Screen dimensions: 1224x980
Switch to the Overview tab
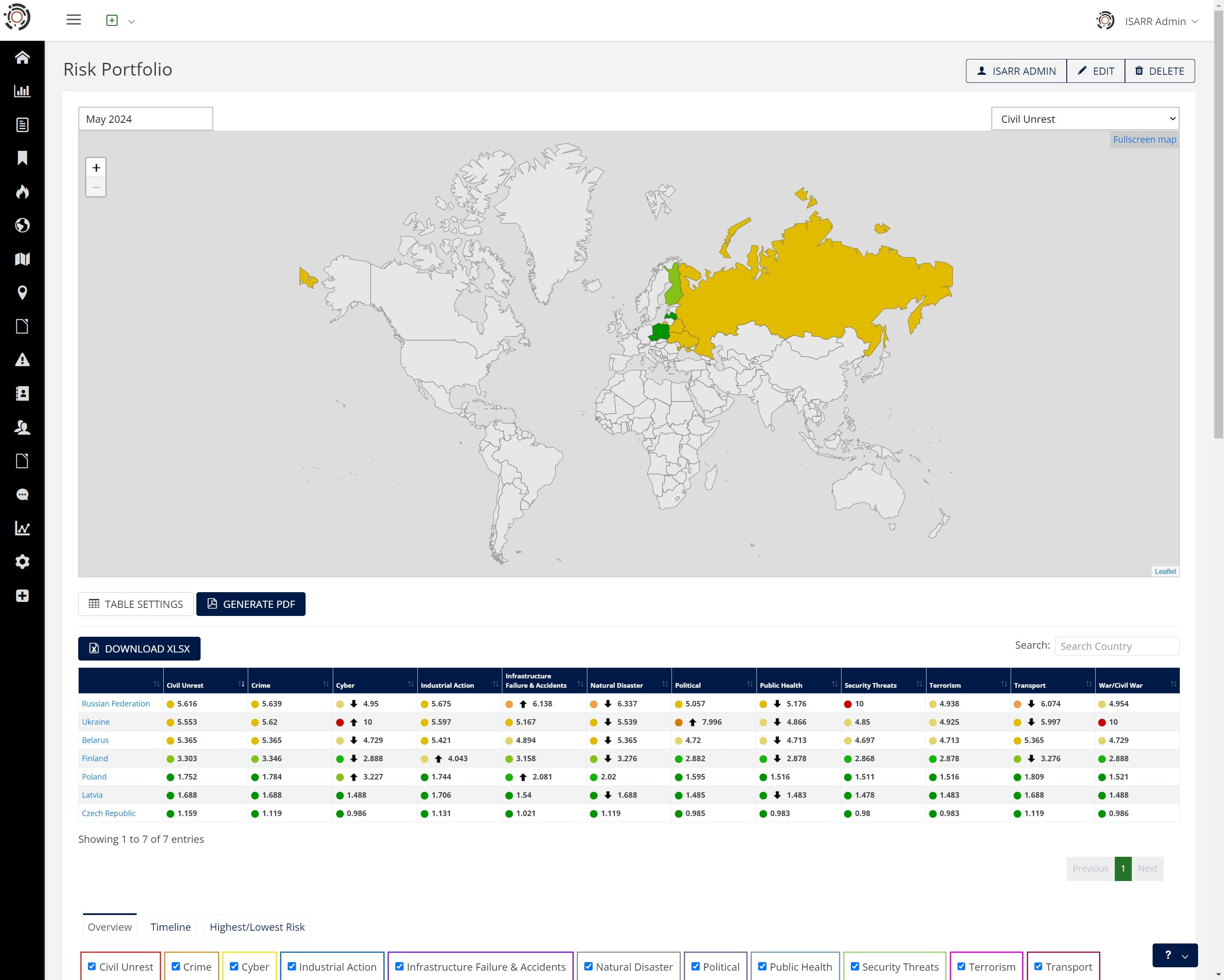pos(110,926)
